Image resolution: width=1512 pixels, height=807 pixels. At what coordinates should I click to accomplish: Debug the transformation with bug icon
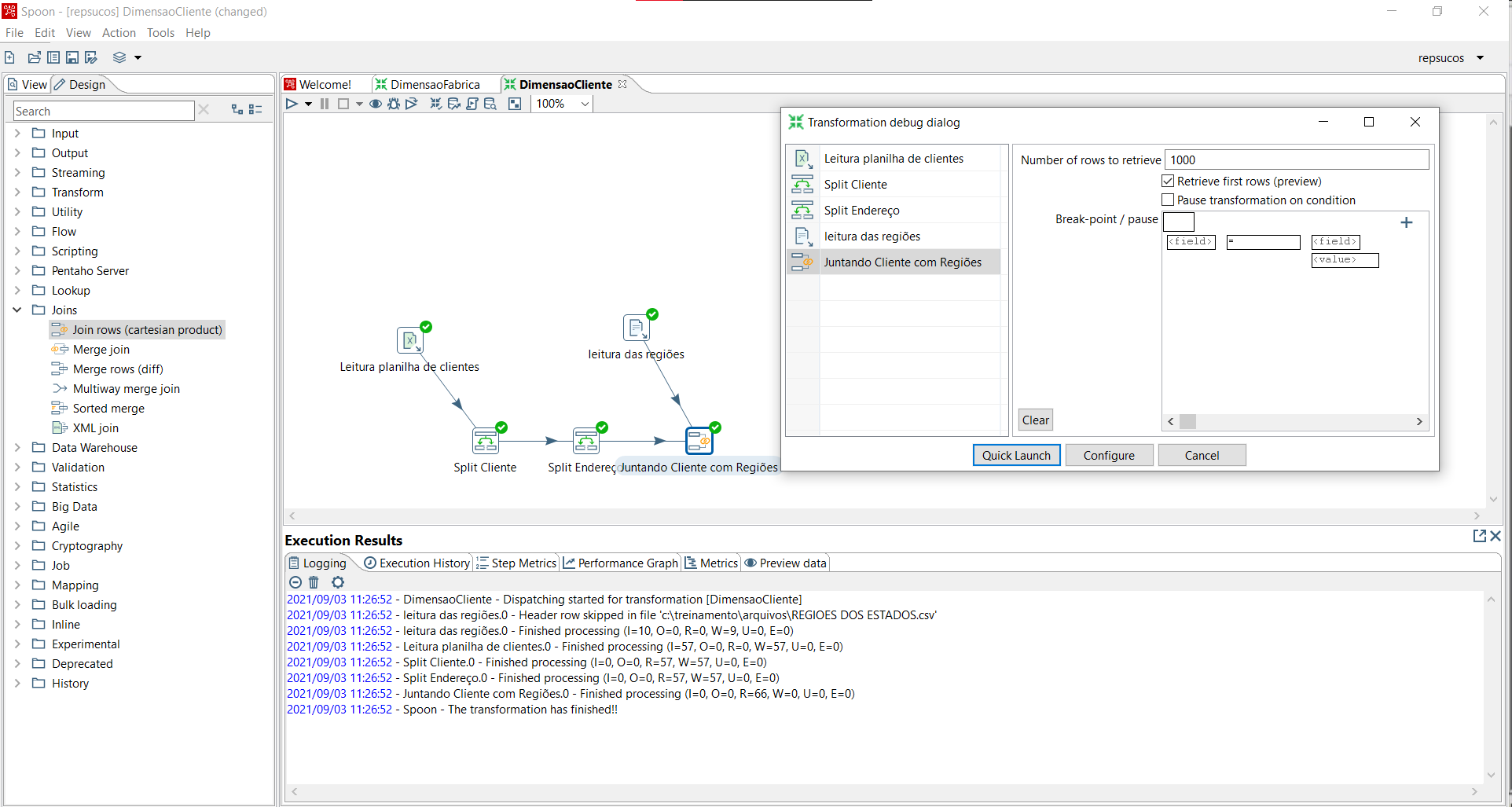pos(394,104)
